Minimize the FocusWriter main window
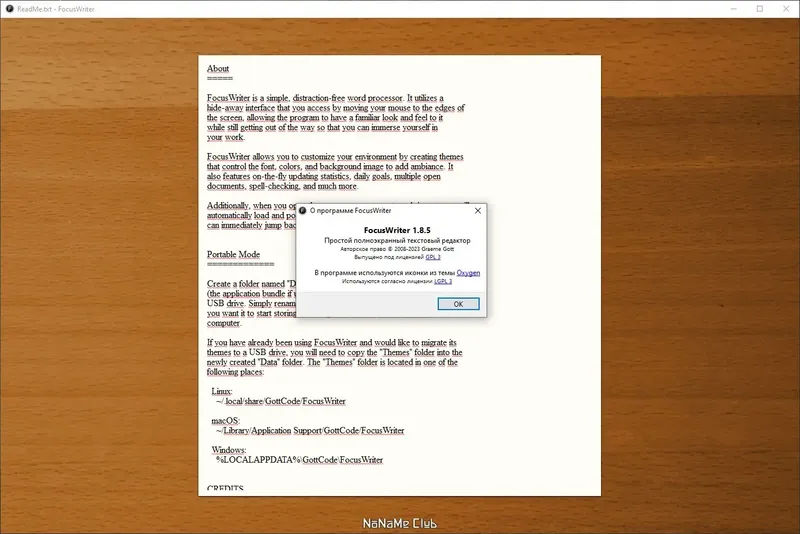This screenshot has height=534, width=800. 734,9
